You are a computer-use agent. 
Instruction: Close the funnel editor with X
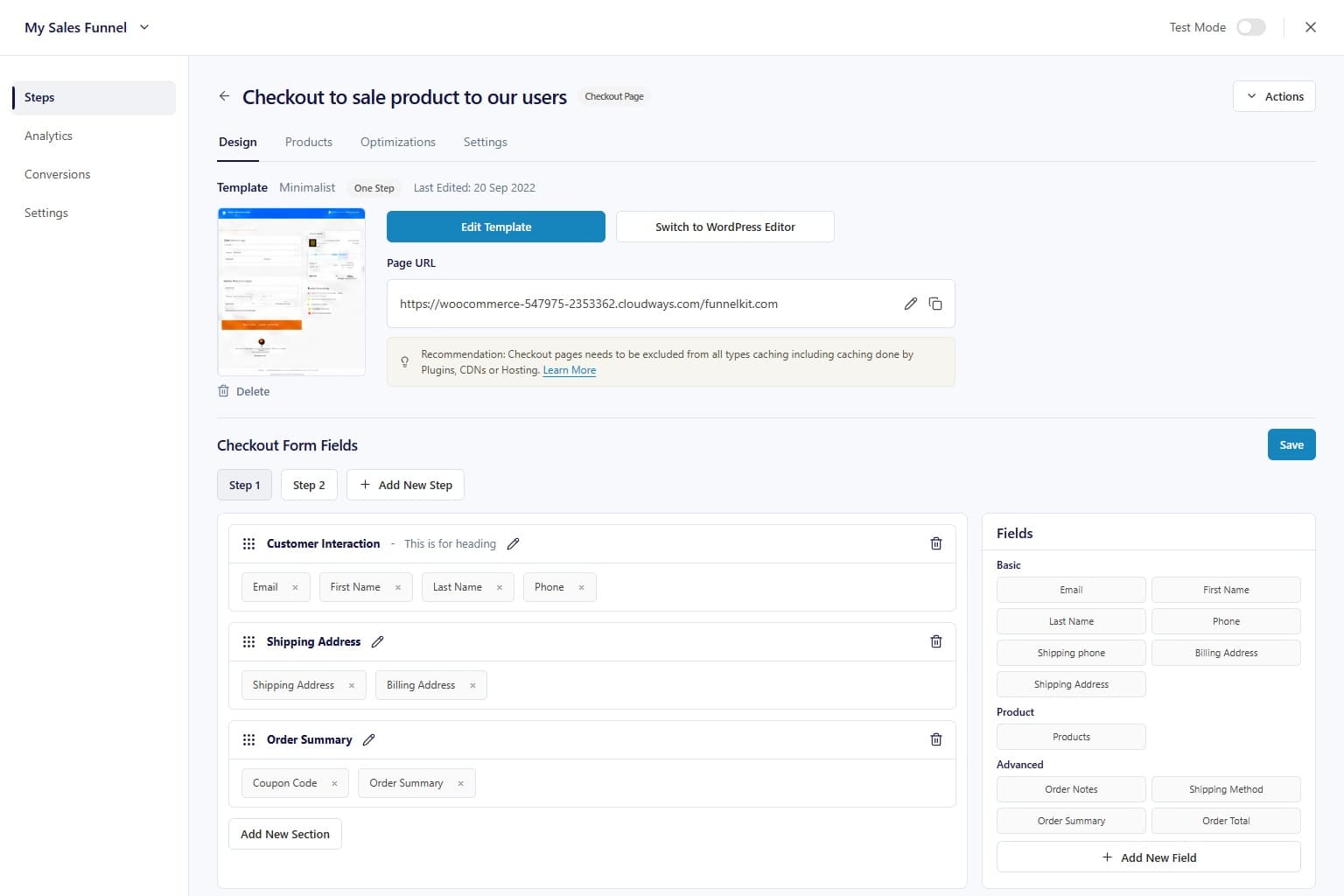click(x=1311, y=27)
